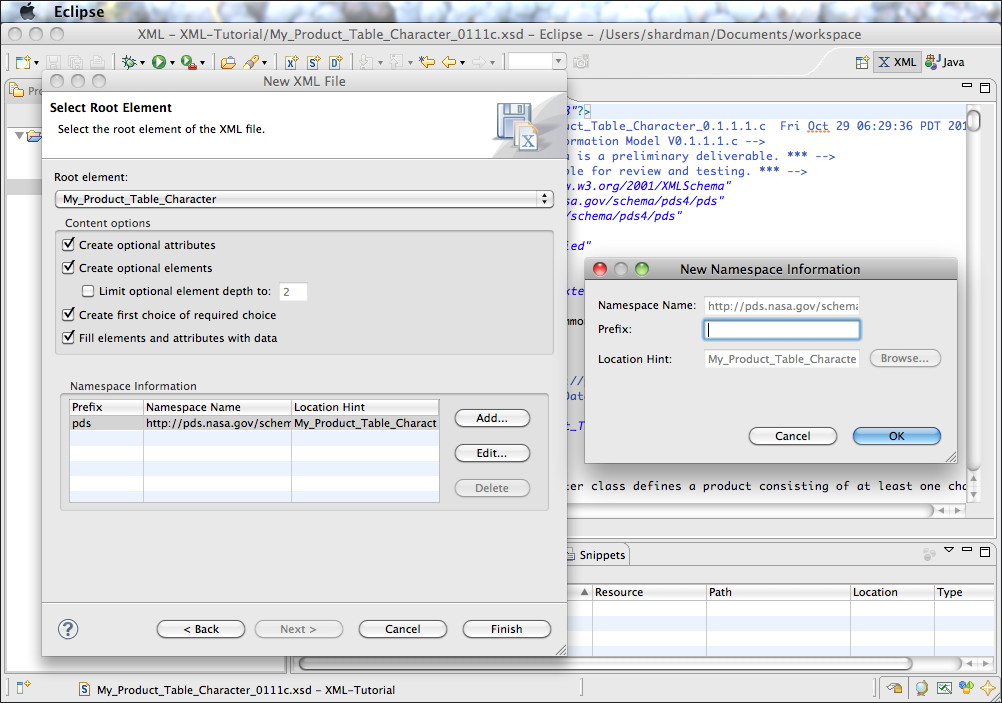Screen dimensions: 1002x703
Task: Enable Limit optional element depth checkbox
Action: (x=88, y=291)
